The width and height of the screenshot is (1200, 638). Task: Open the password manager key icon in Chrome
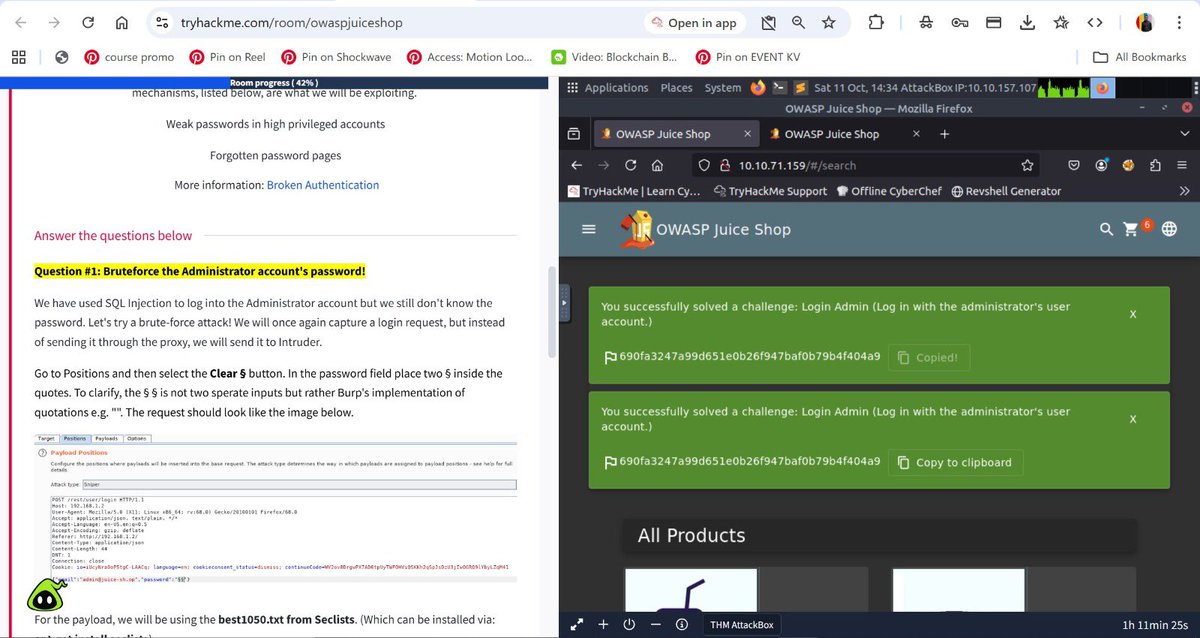pos(959,23)
